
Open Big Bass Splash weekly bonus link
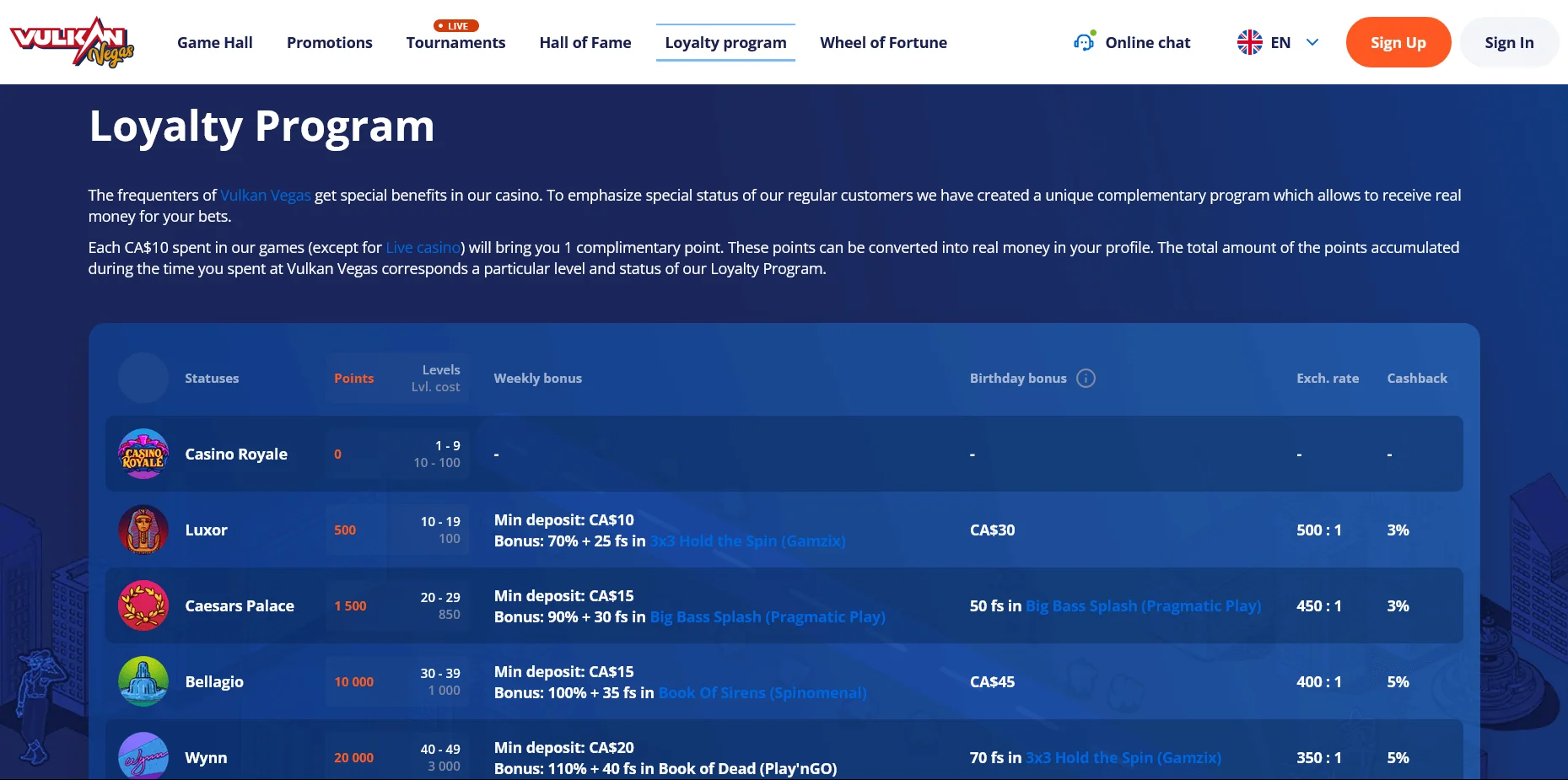point(768,617)
